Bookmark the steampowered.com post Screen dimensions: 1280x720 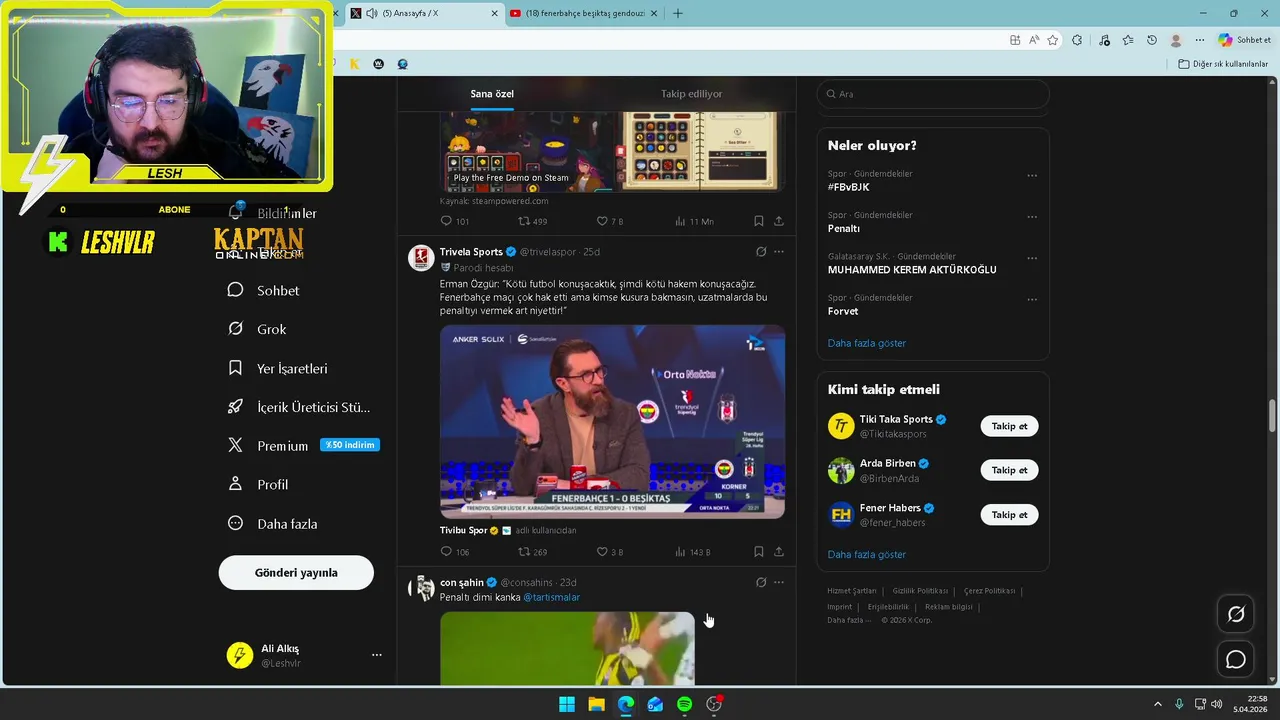click(x=759, y=221)
